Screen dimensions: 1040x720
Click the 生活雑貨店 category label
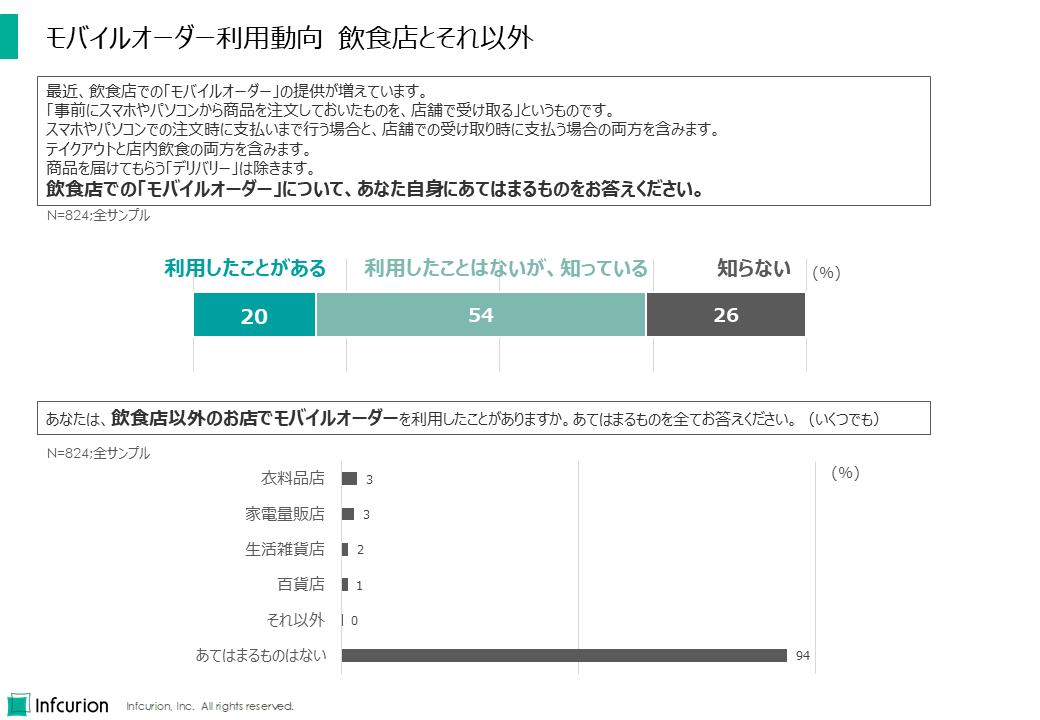285,549
